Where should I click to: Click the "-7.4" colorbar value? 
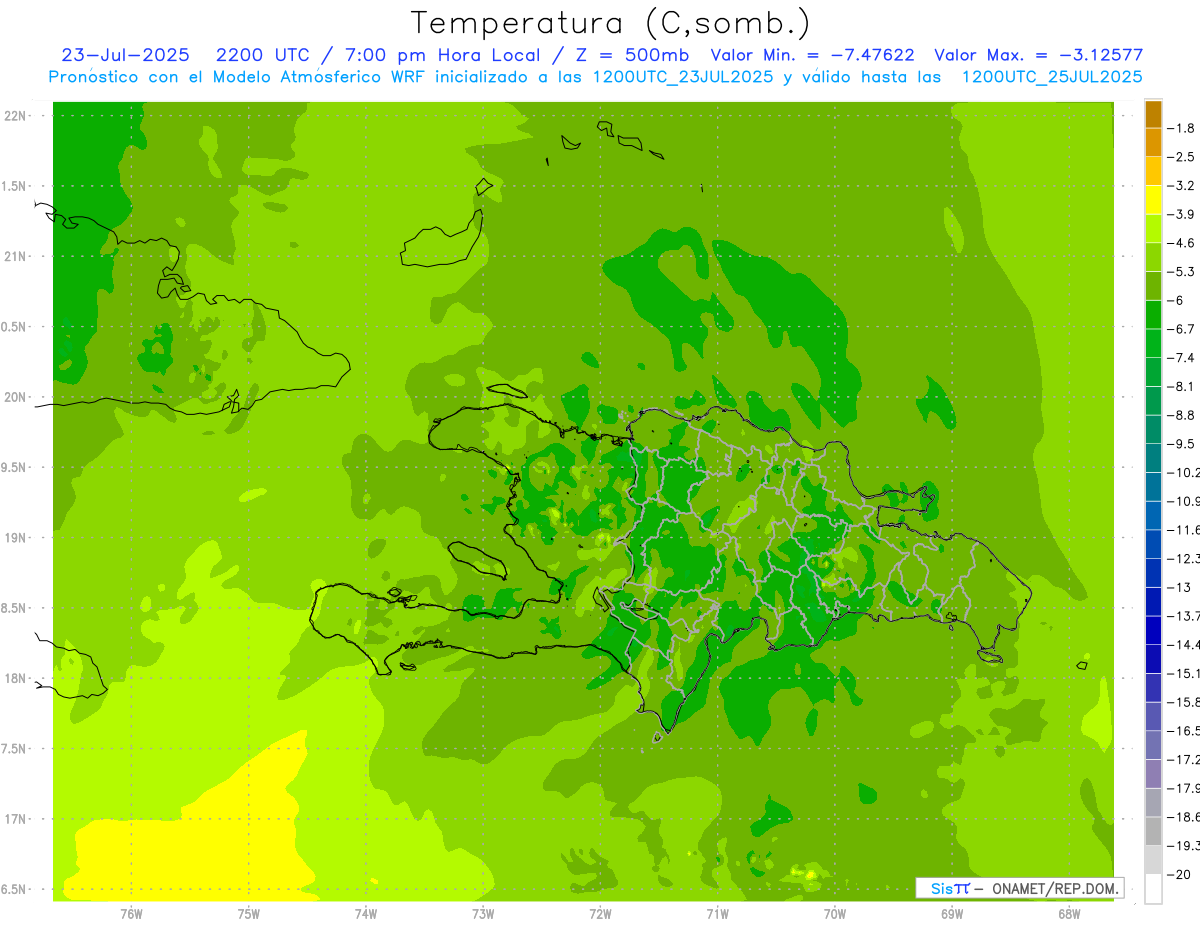(1181, 357)
